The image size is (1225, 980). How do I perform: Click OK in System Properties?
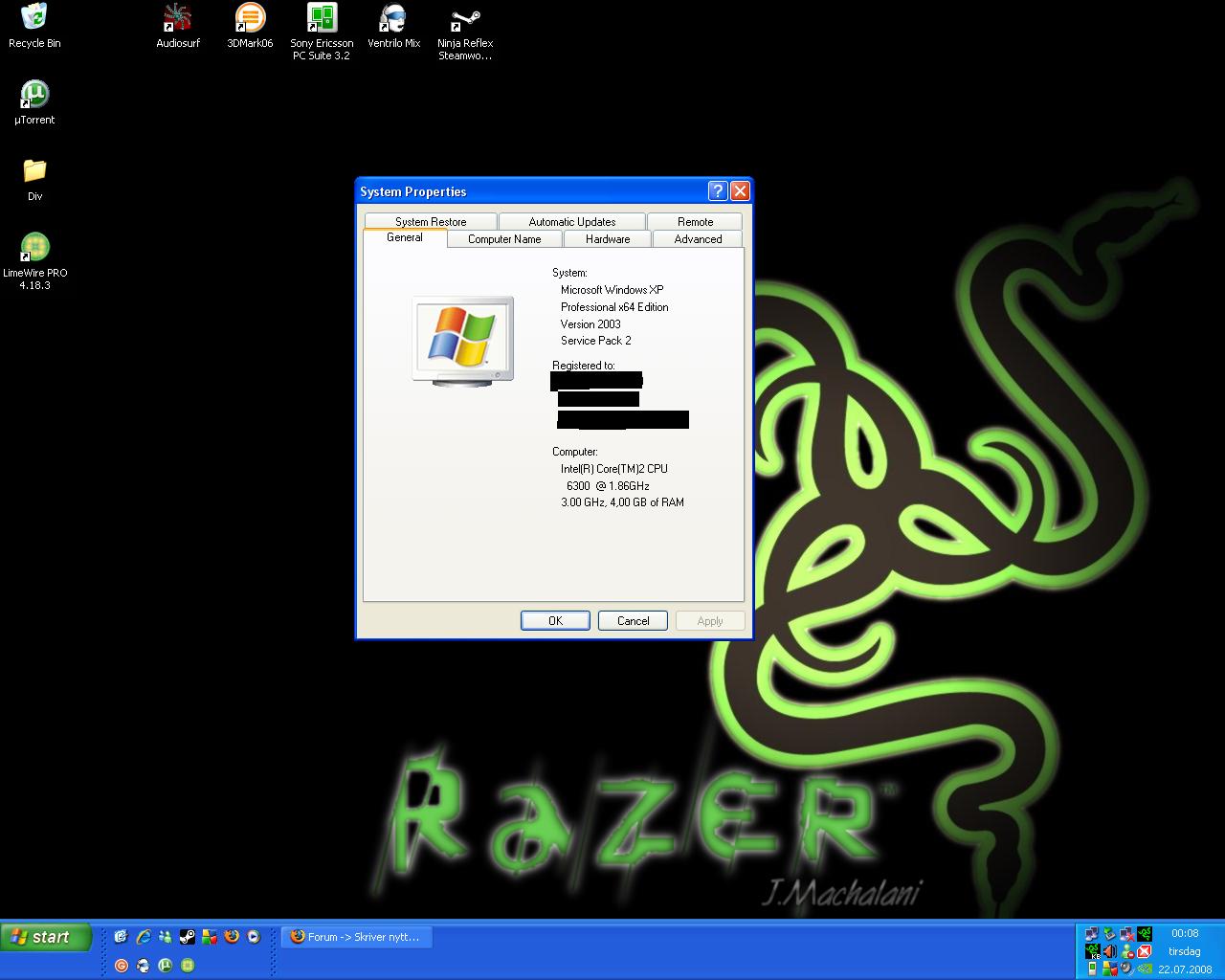tap(555, 620)
